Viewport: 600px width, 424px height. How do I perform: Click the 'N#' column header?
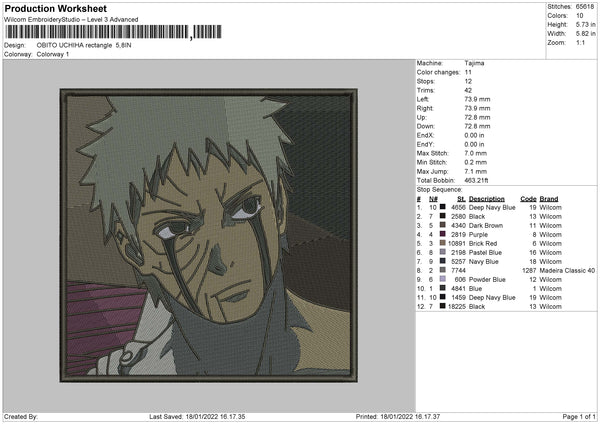[x=433, y=199]
